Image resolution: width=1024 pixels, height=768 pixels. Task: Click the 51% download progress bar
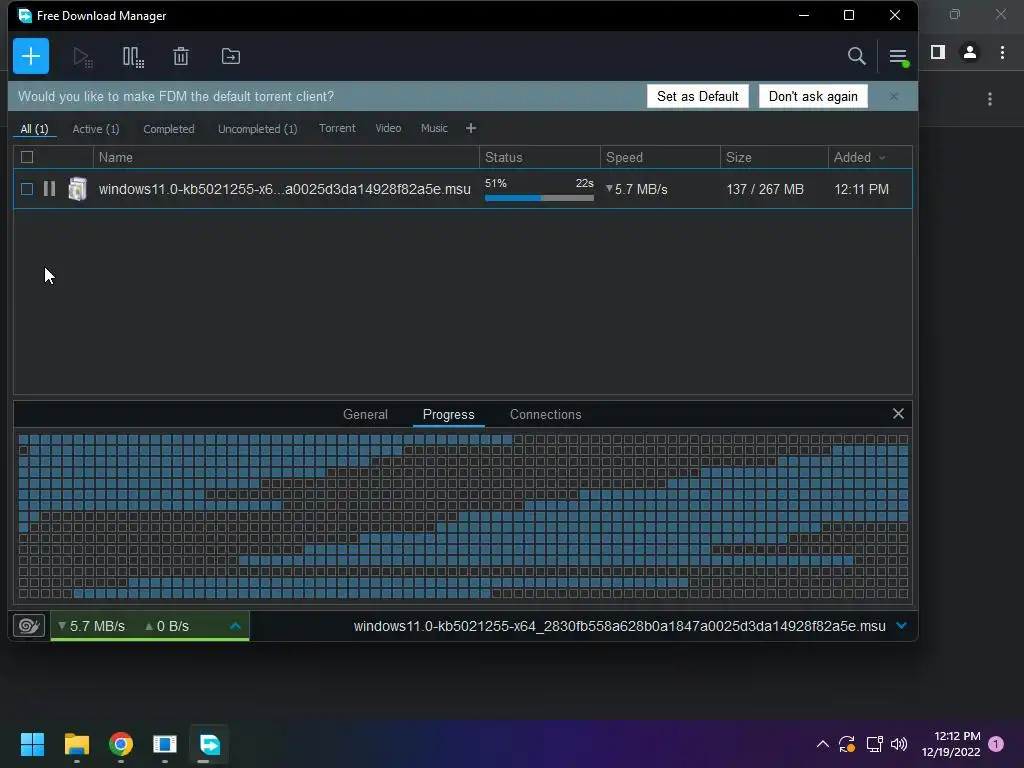pyautogui.click(x=539, y=197)
